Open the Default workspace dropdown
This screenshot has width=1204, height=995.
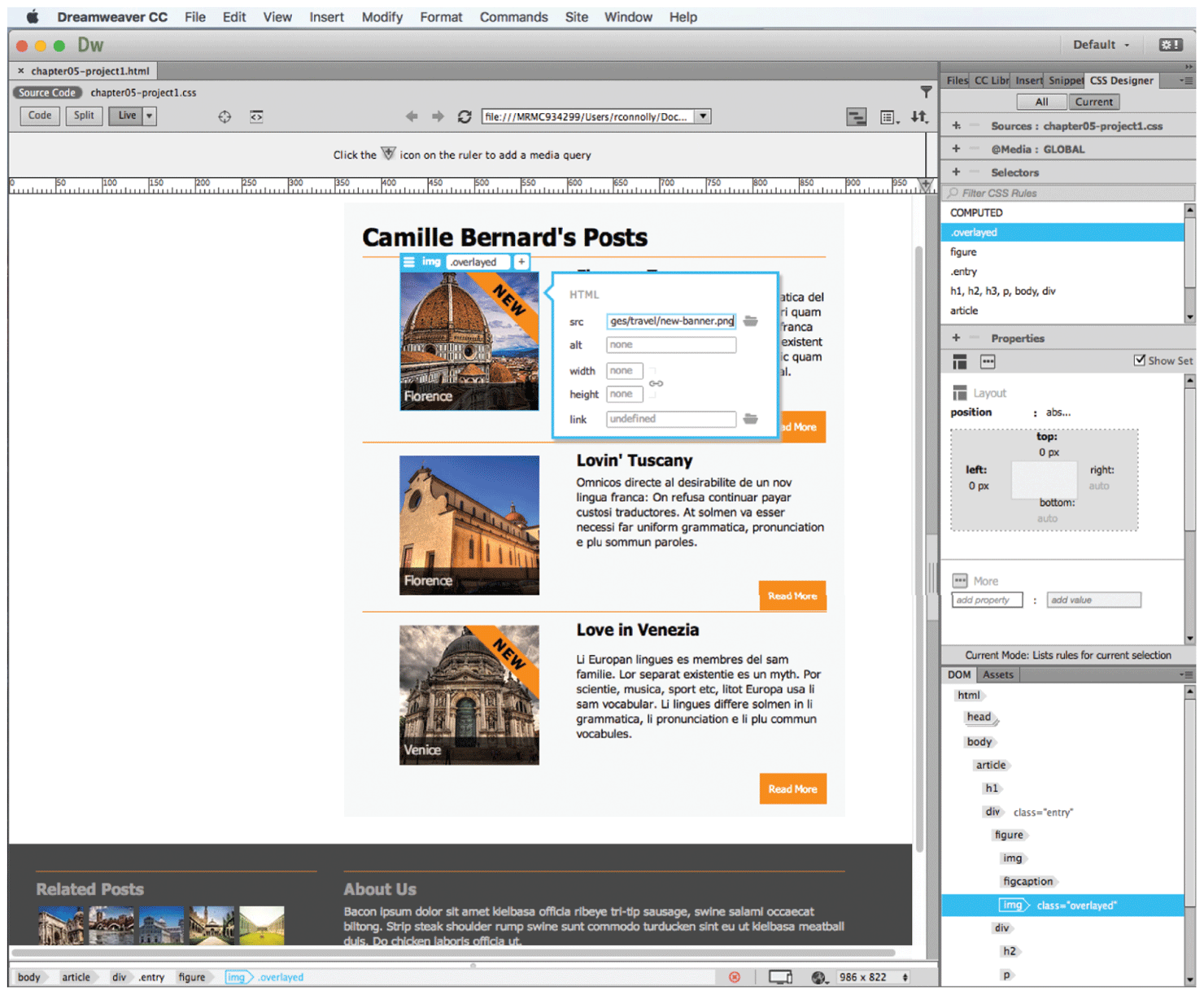pos(1101,45)
